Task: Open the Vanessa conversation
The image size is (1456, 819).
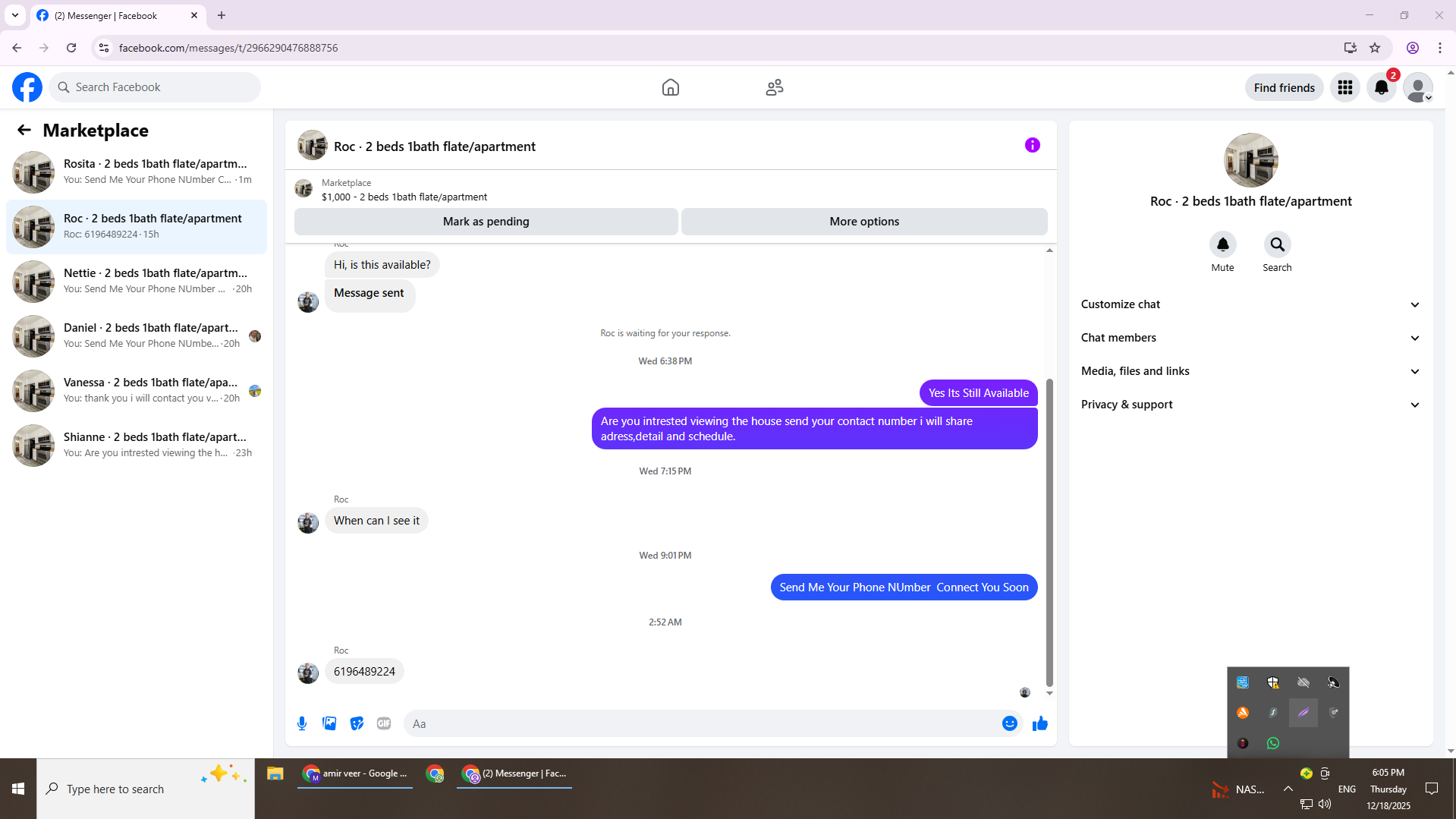Action: 137,391
